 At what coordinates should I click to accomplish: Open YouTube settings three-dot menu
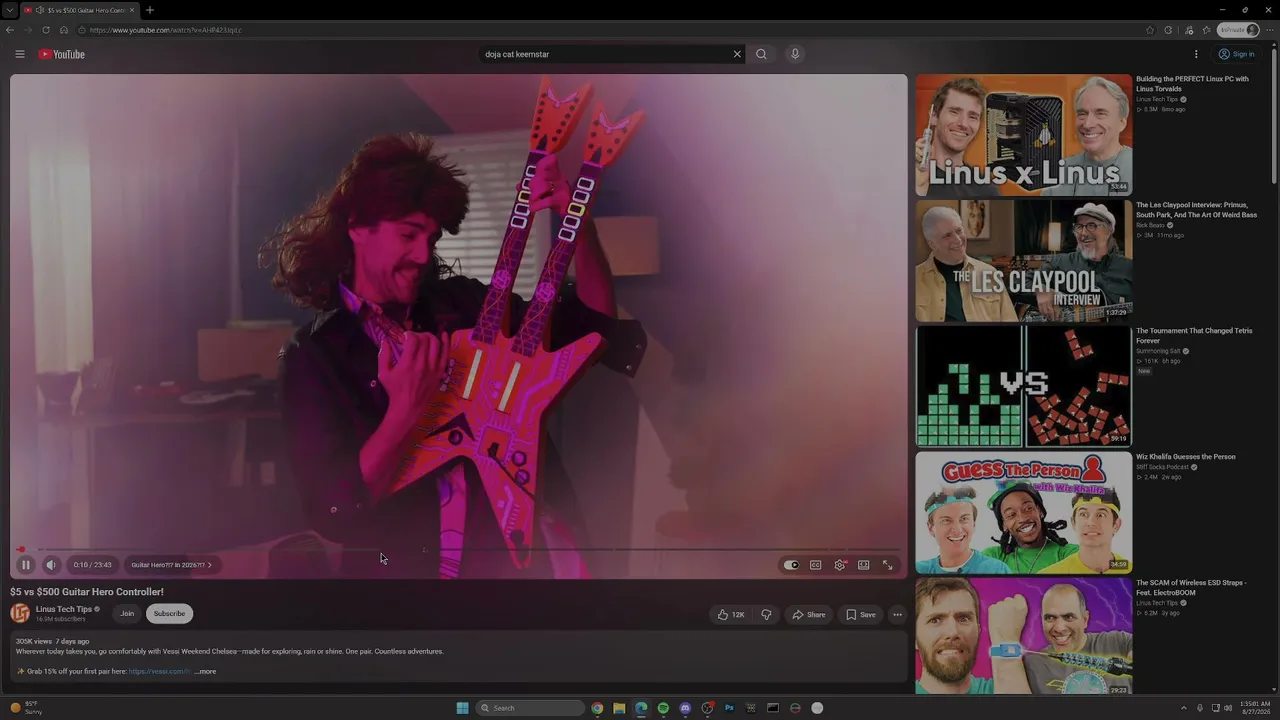coord(1196,54)
